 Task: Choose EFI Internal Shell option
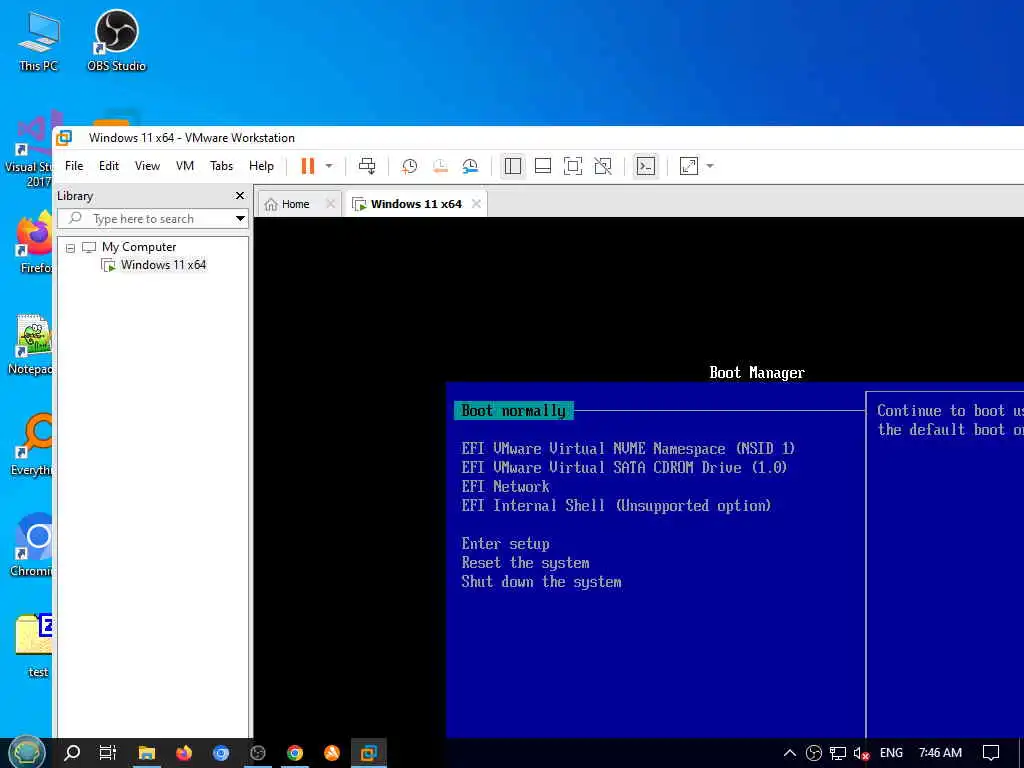pyautogui.click(x=616, y=505)
